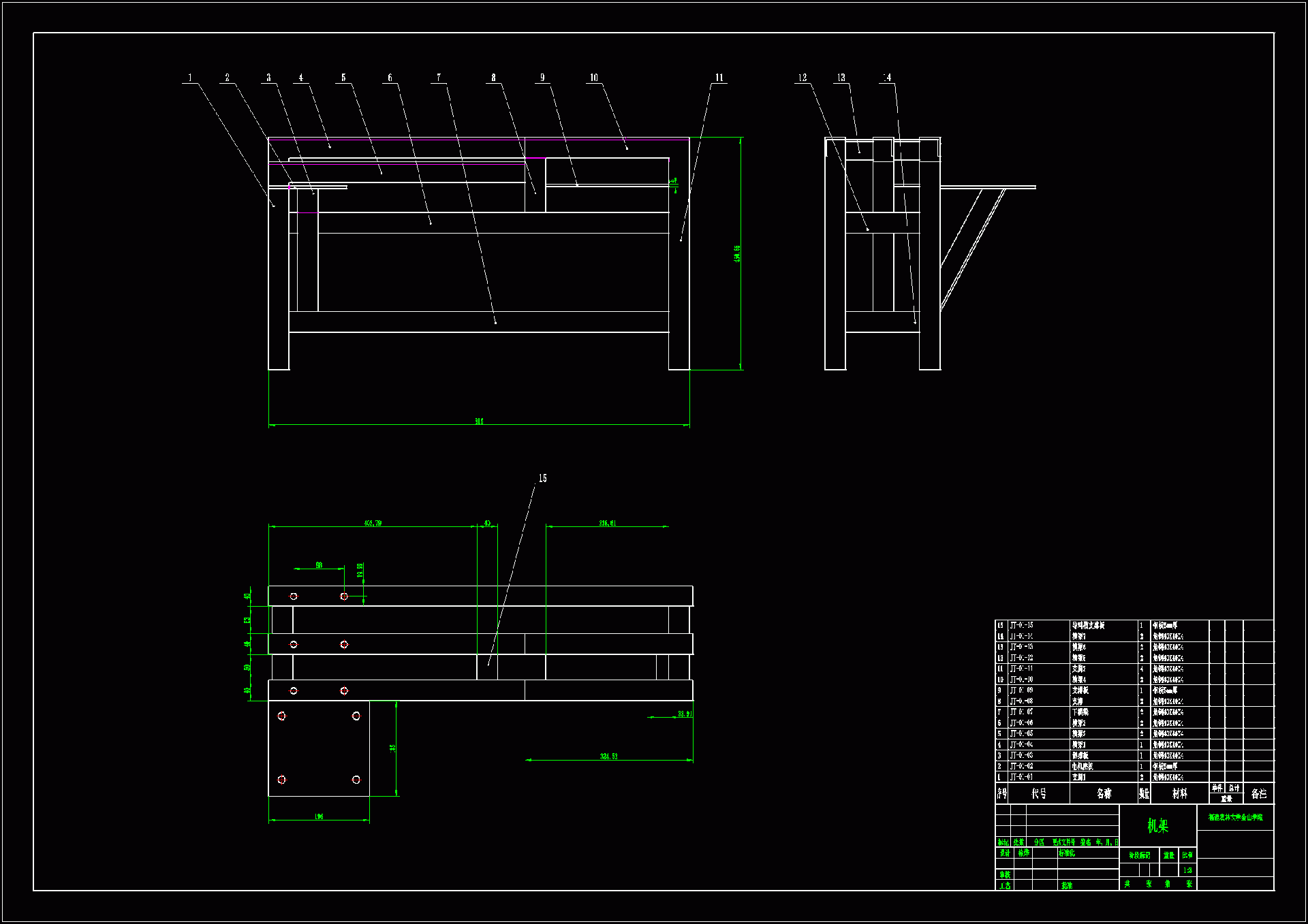
Task: Click the 机架 drawing title text
Action: coord(1157,826)
